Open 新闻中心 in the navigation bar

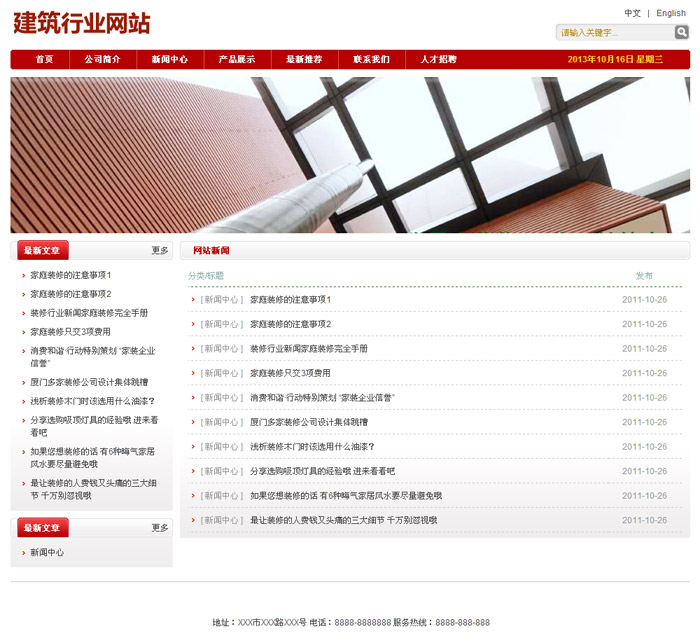[x=170, y=59]
